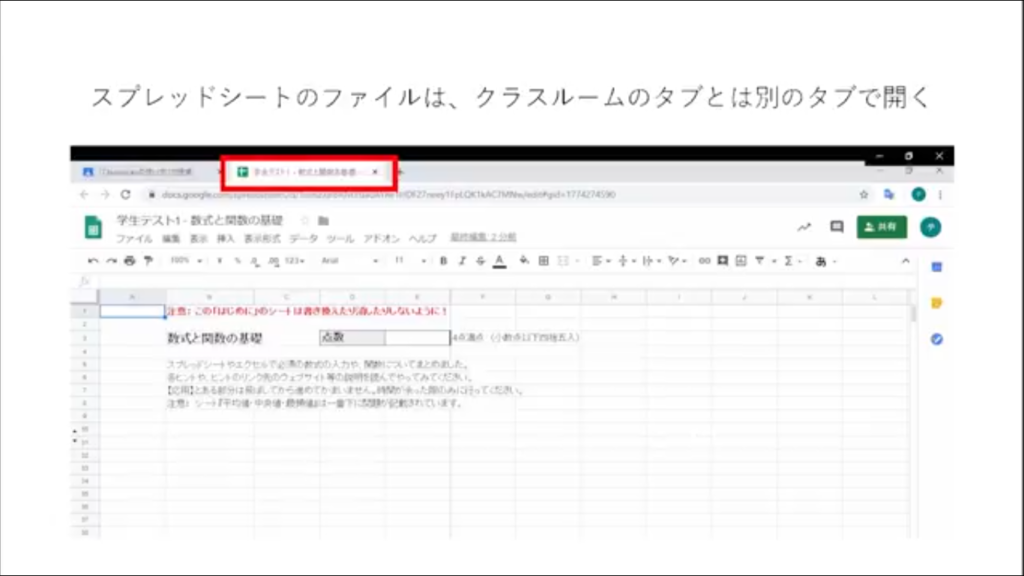Go back with the browser arrow
Image resolution: width=1024 pixels, height=576 pixels.
[84, 195]
